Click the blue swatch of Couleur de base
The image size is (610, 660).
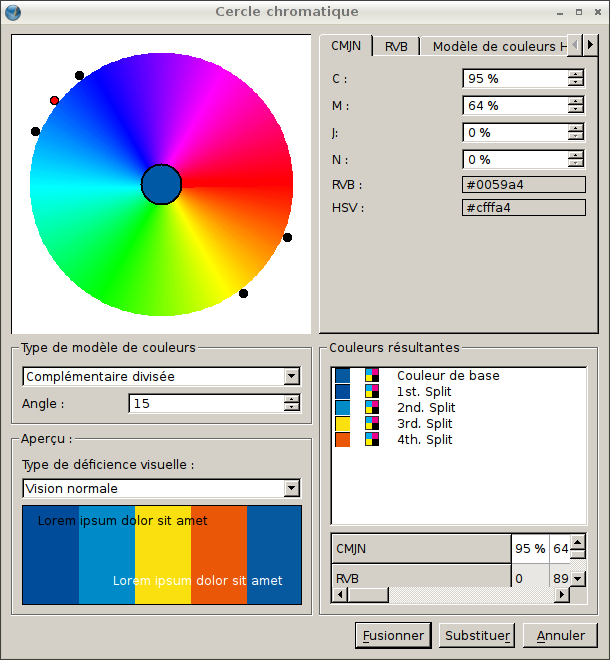343,375
